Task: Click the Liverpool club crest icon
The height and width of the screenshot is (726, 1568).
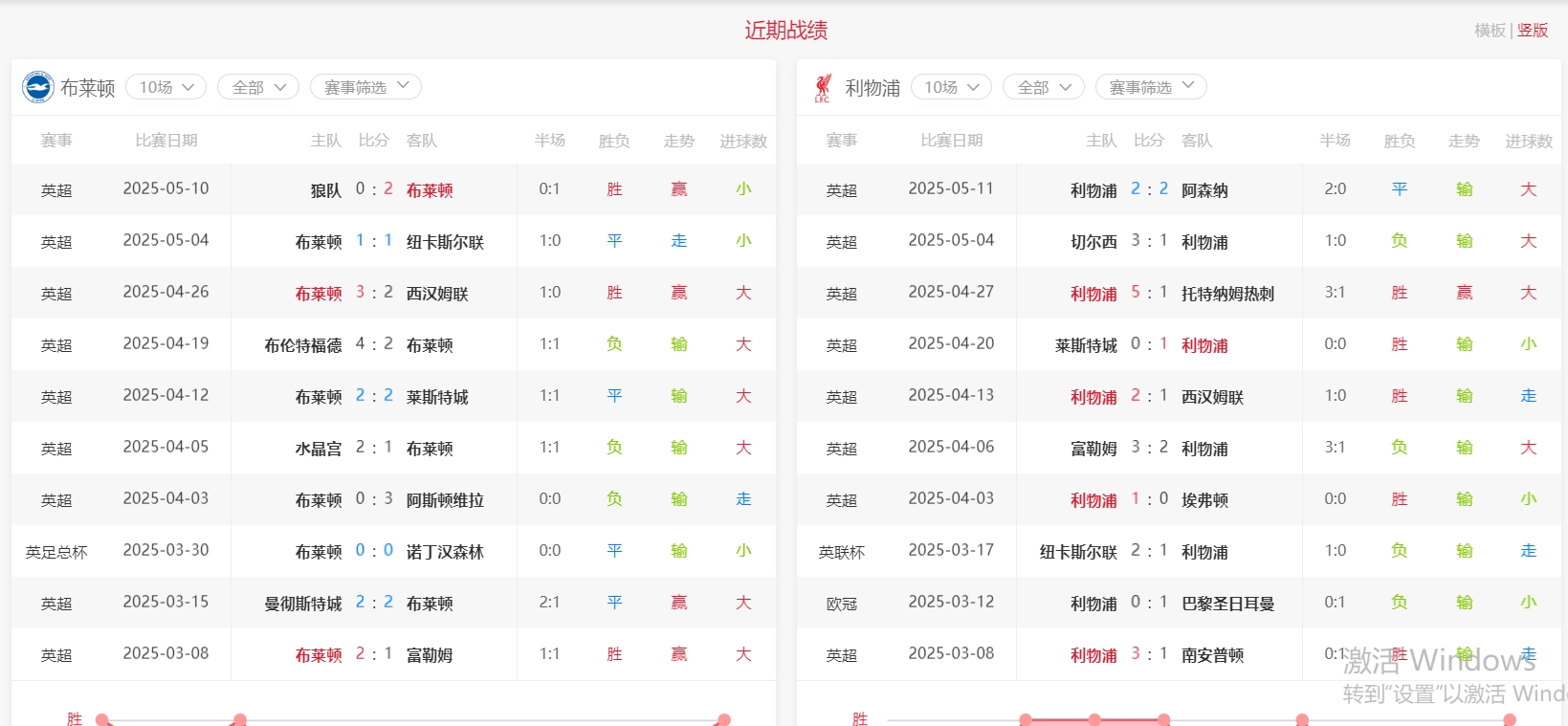Action: pos(823,87)
